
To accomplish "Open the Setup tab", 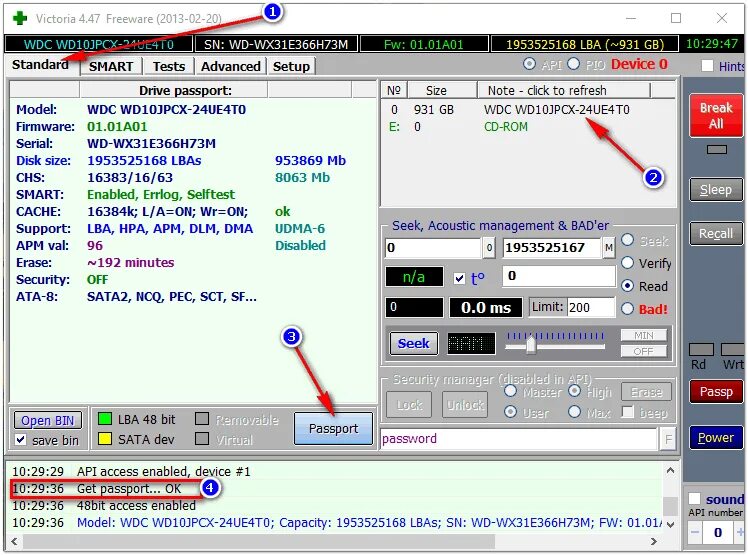I will click(x=291, y=66).
